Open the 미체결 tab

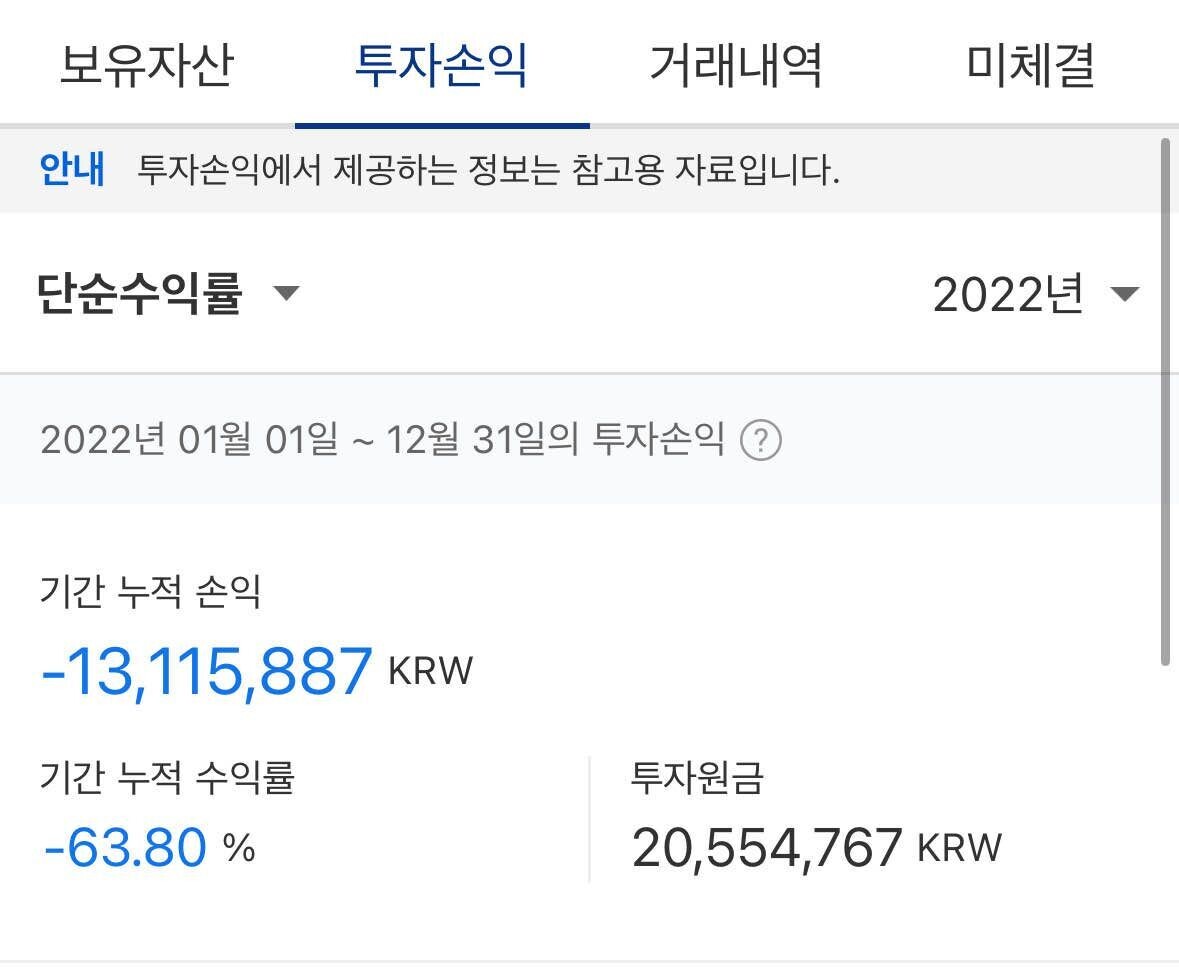pos(1030,64)
